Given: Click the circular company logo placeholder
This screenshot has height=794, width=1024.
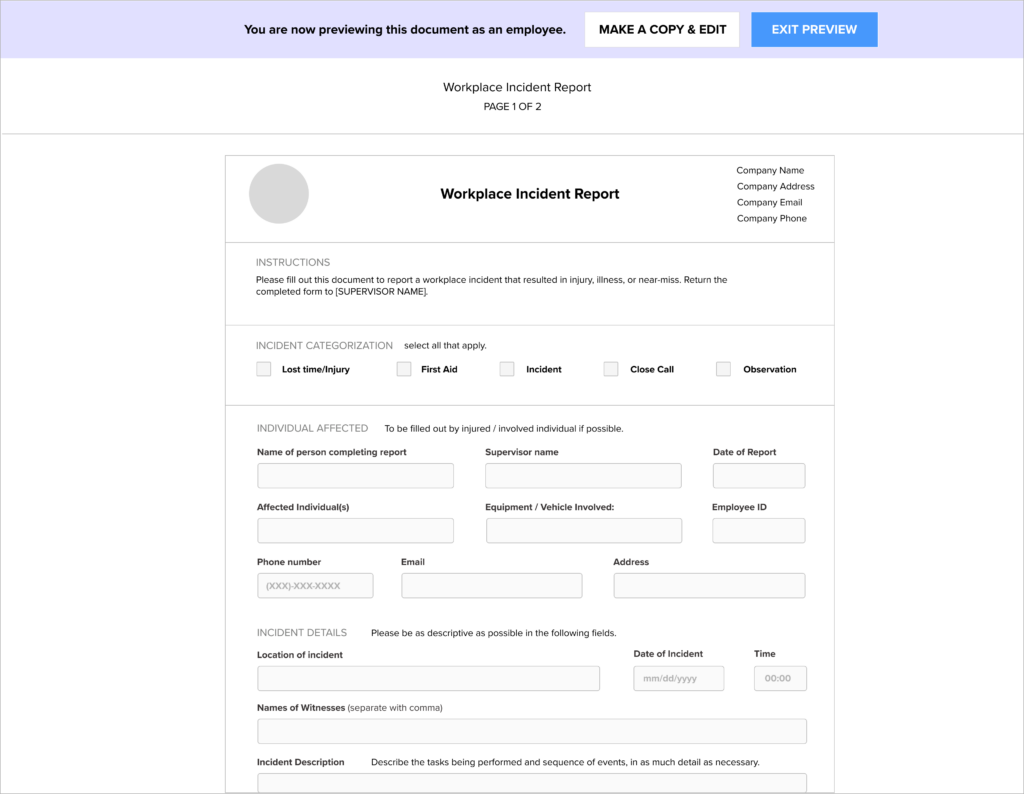Looking at the screenshot, I should click(278, 194).
